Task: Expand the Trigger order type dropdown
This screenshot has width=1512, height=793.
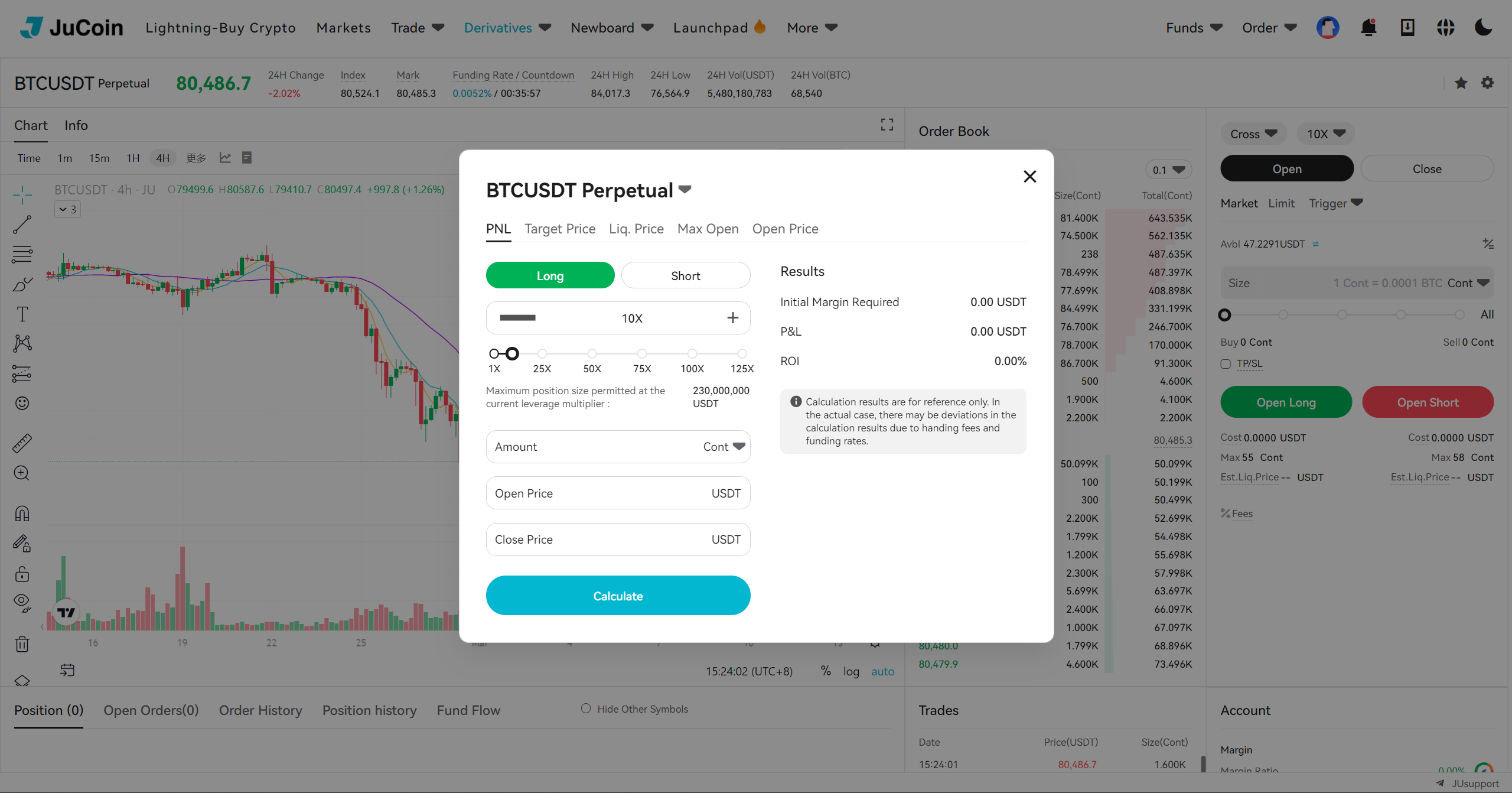Action: point(1335,203)
